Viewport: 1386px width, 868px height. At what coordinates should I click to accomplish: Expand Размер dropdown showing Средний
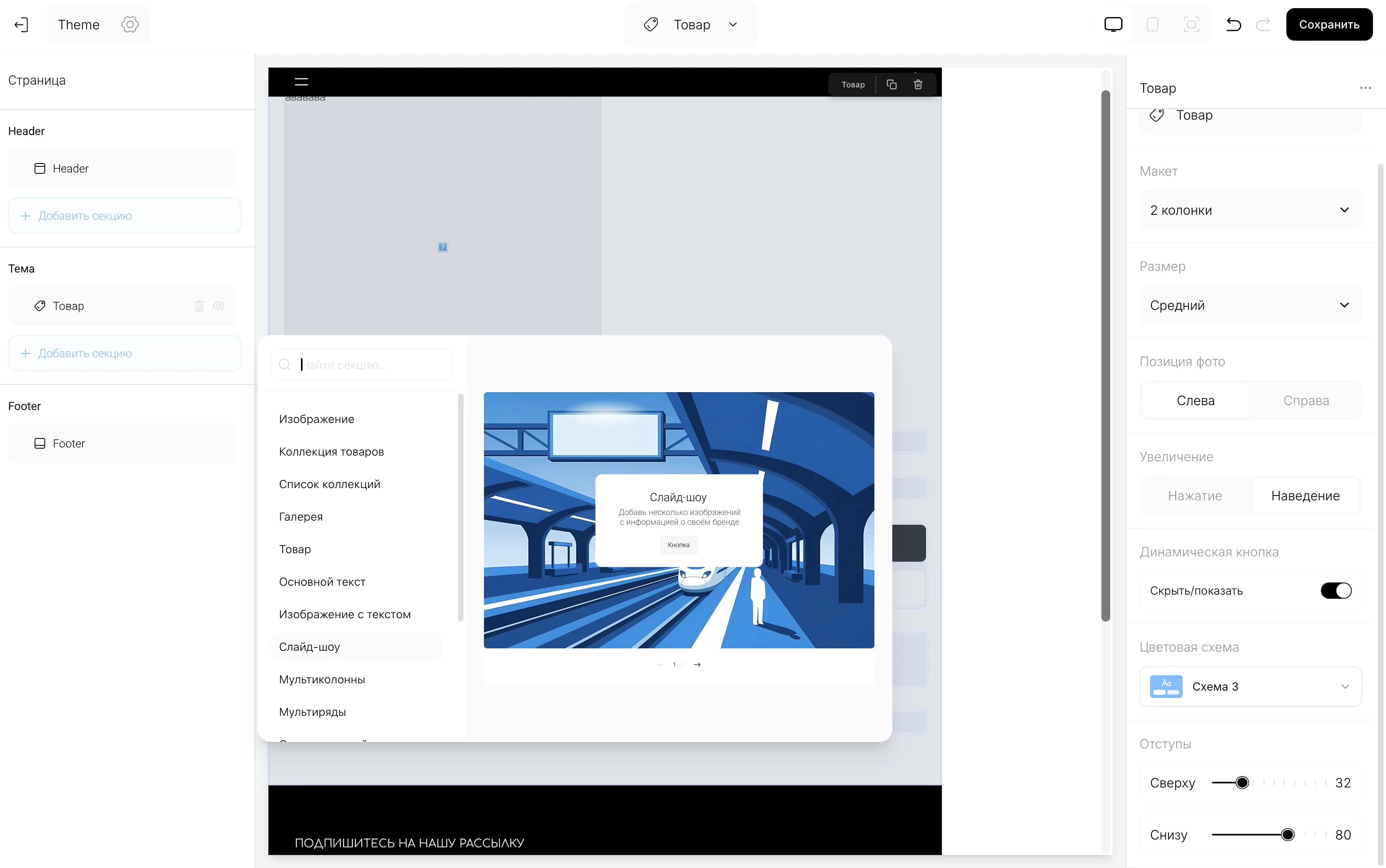1251,305
